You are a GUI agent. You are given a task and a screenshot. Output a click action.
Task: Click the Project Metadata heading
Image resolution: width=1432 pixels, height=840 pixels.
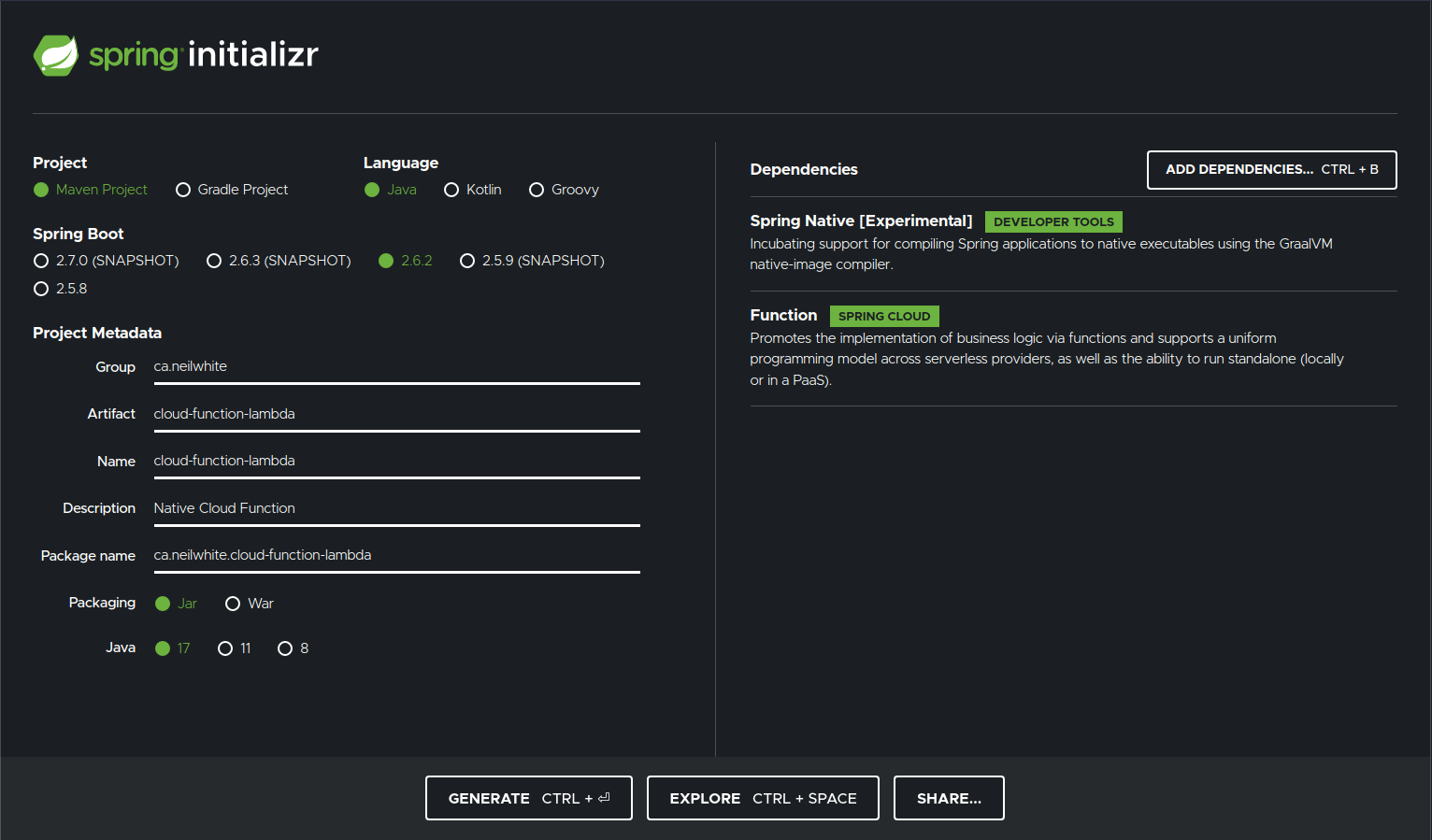point(97,333)
